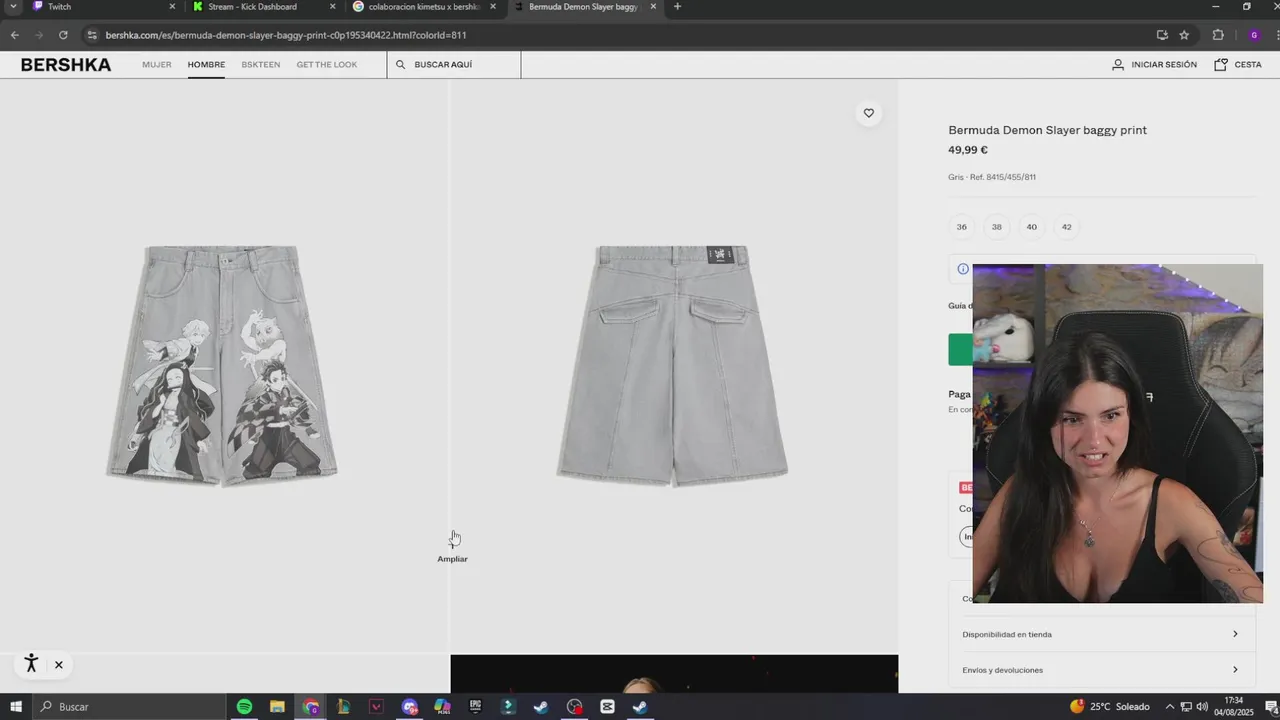Open CapCut from the taskbar
The width and height of the screenshot is (1280, 720).
[x=607, y=707]
